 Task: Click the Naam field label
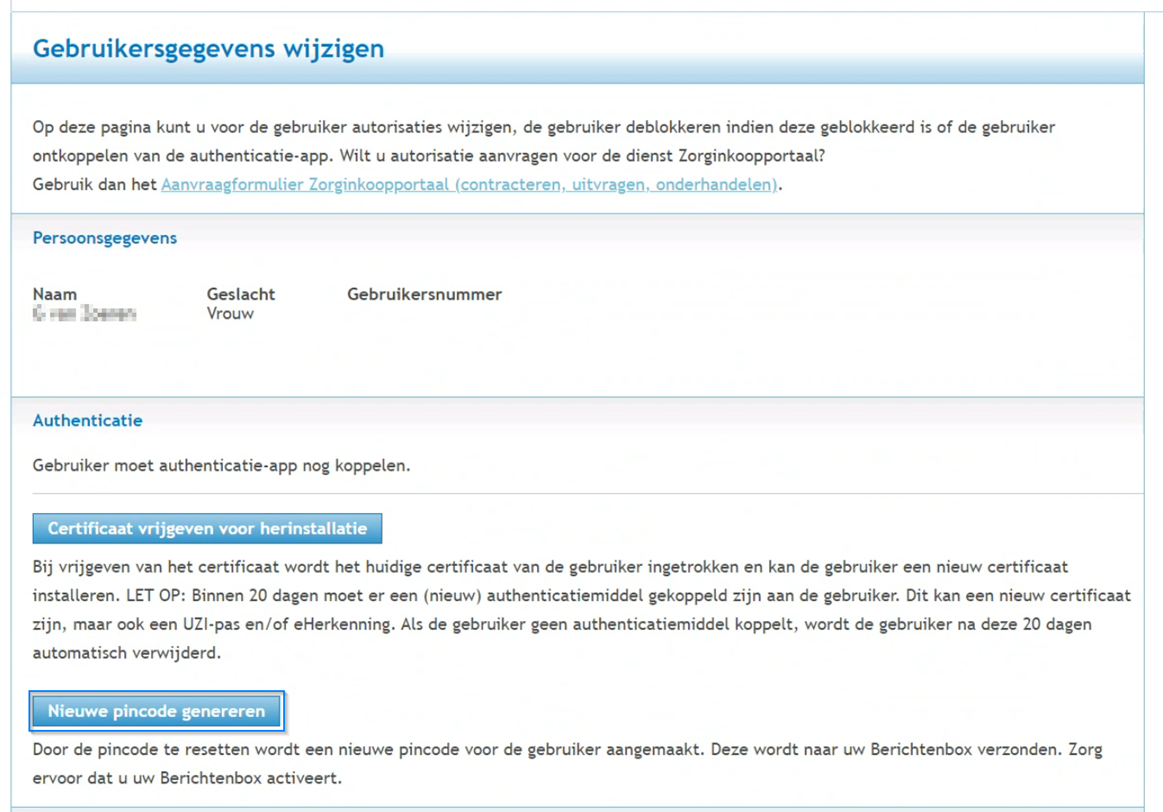click(x=55, y=294)
